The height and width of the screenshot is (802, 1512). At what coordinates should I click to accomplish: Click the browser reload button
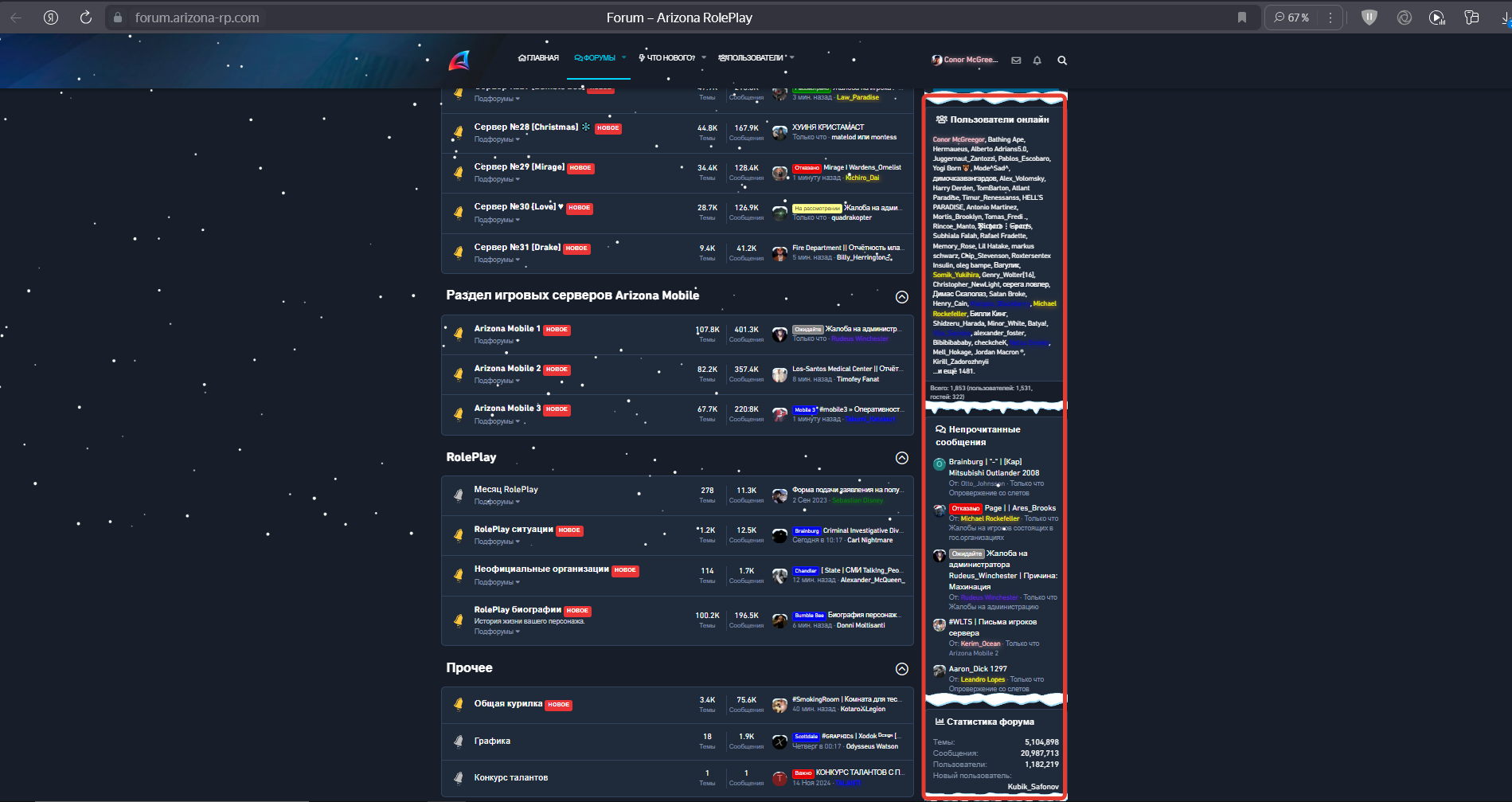click(x=86, y=18)
